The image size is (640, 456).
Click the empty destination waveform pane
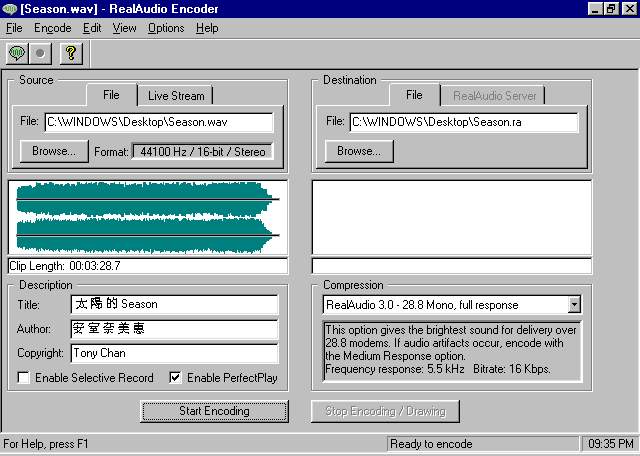pos(452,218)
